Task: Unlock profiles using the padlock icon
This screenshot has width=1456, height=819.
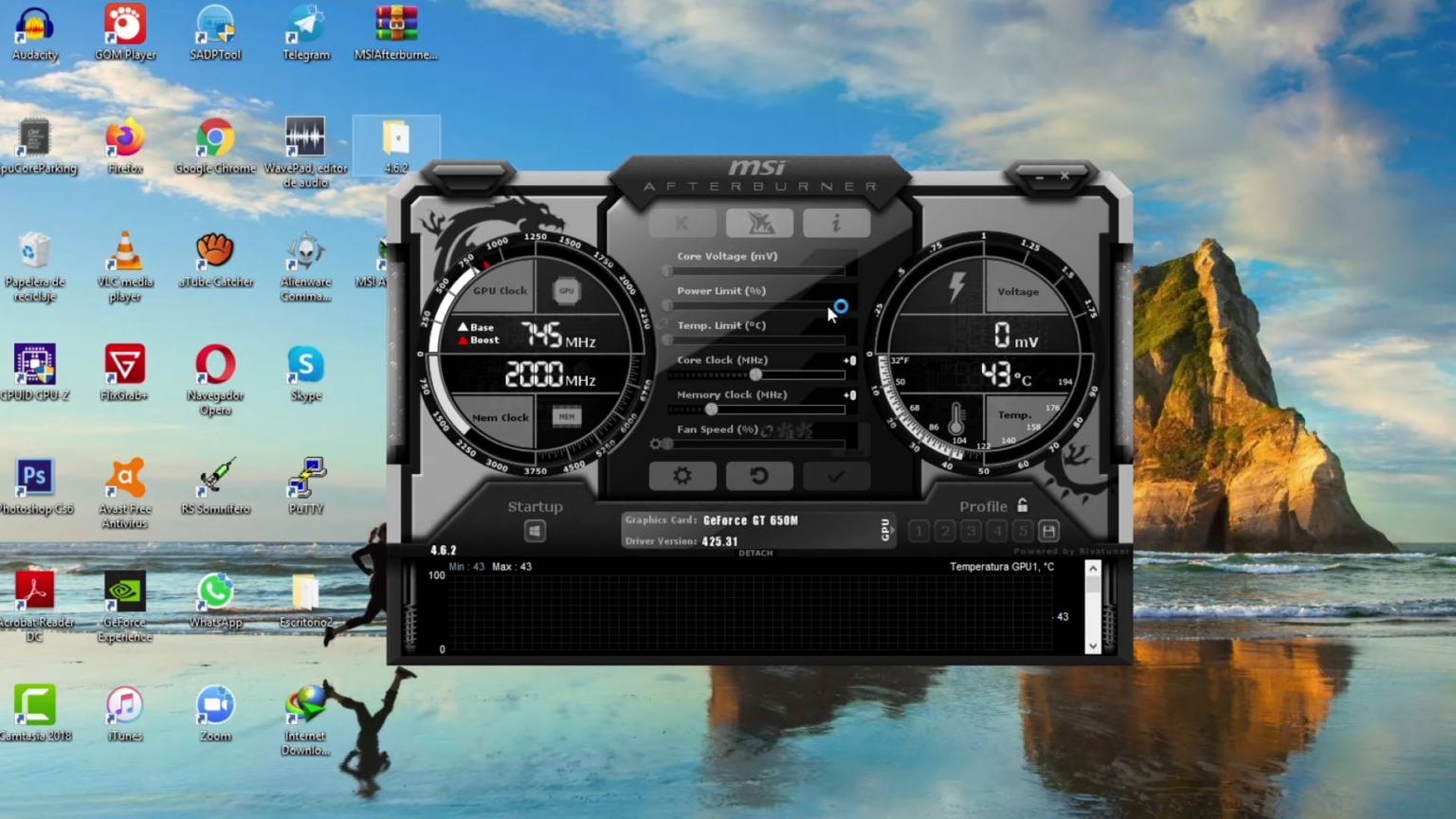Action: [x=1022, y=506]
